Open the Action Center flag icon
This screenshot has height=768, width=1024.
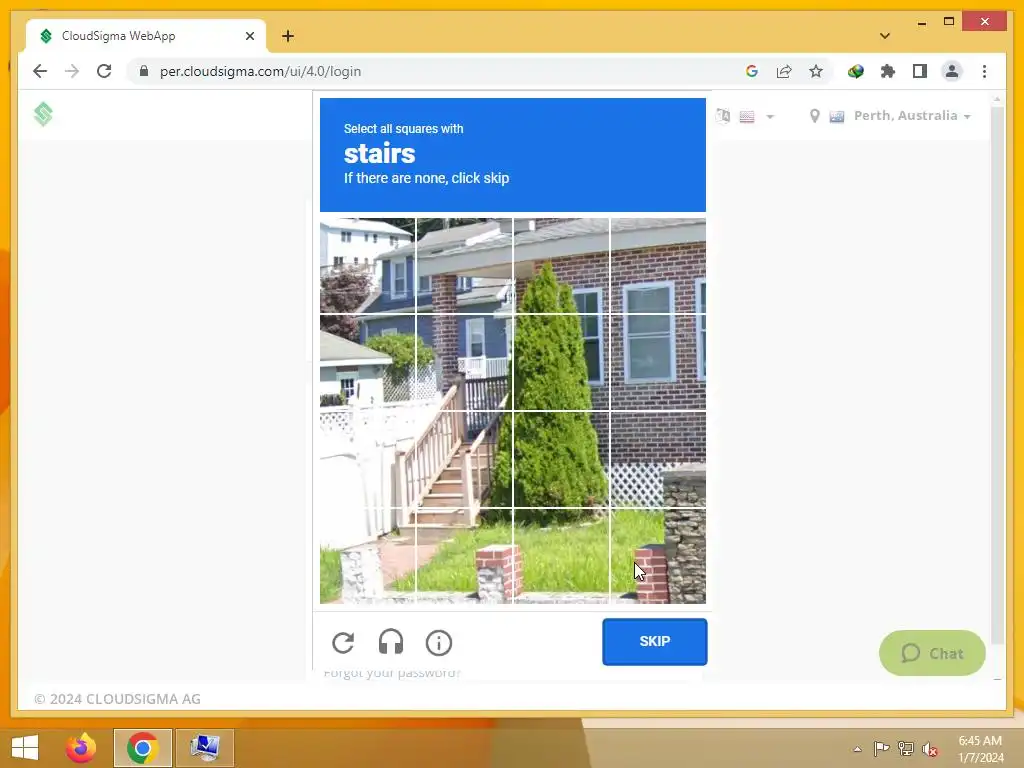point(881,748)
